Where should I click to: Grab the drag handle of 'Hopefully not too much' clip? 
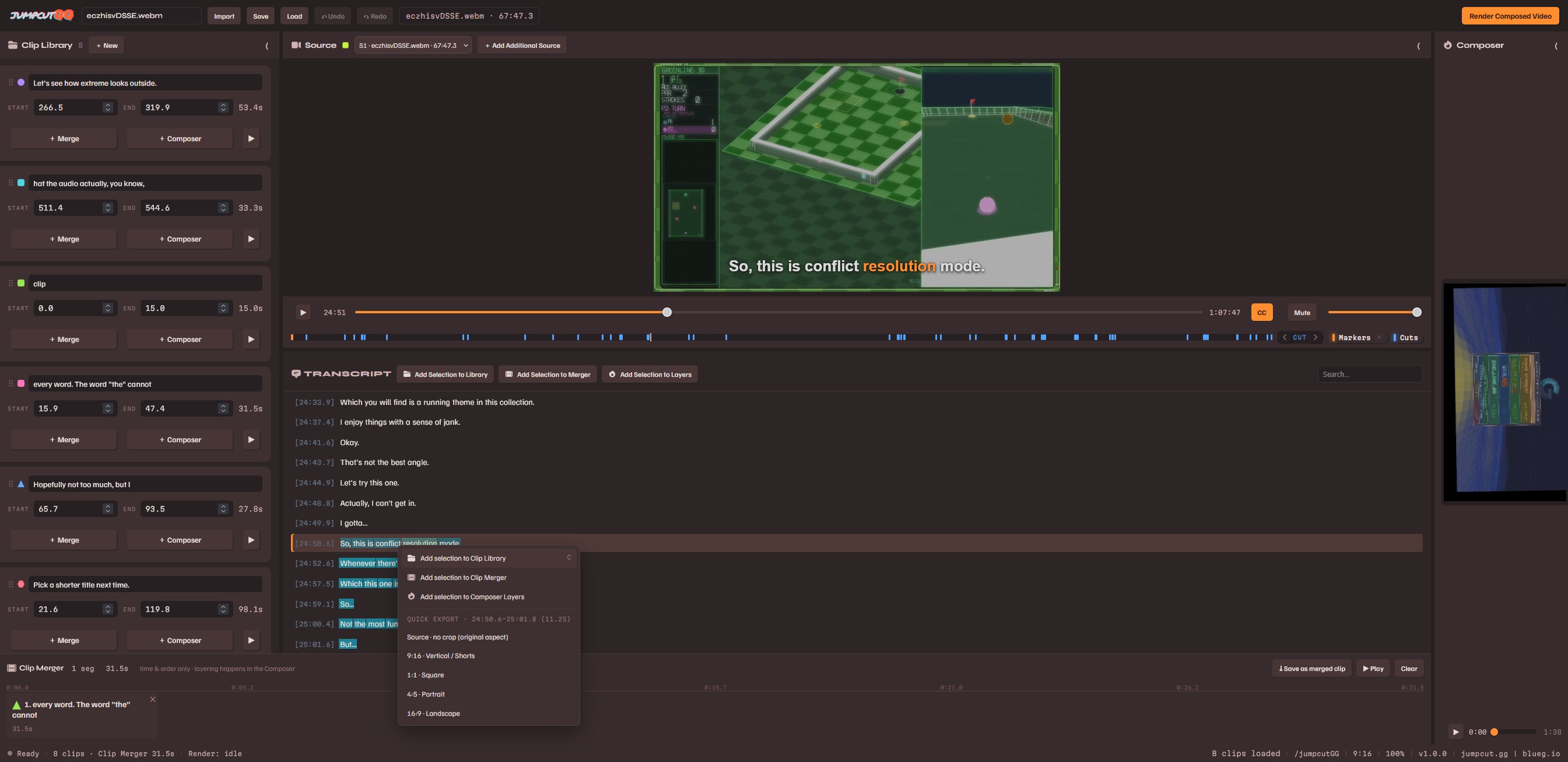tap(10, 484)
